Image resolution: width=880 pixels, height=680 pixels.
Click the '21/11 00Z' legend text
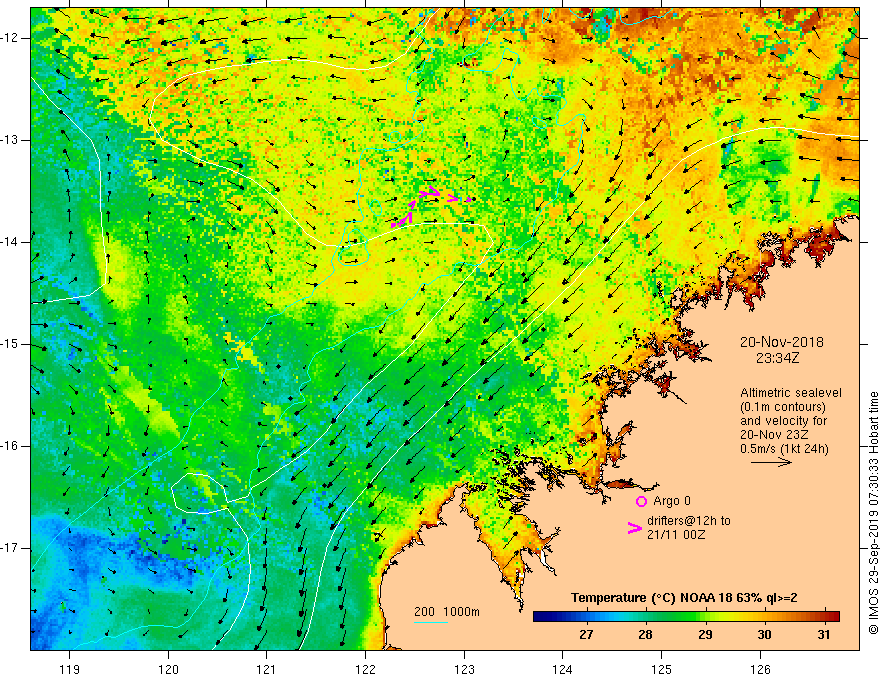tap(676, 535)
